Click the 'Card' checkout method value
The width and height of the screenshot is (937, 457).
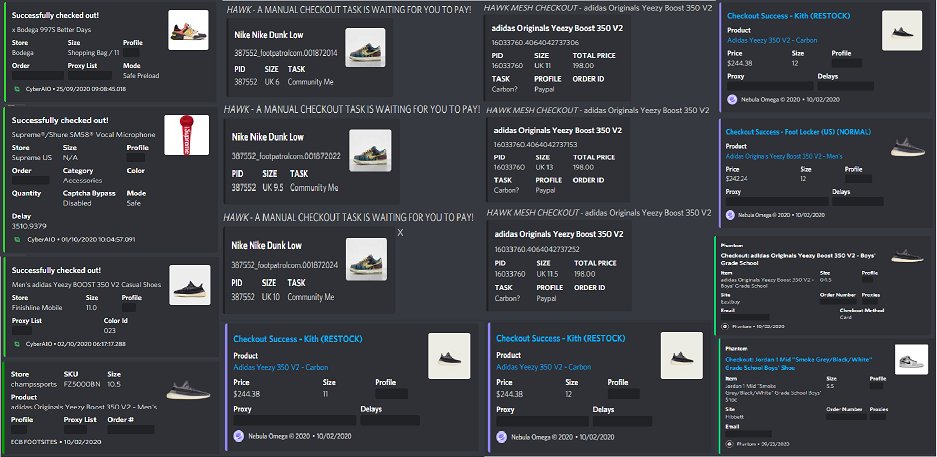(846, 317)
